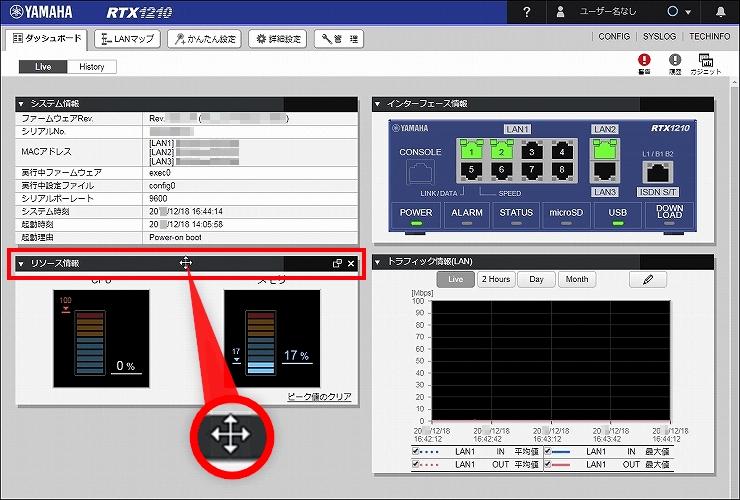This screenshot has height=500, width=740.
Task: Click the USB indicator
Action: click(x=617, y=216)
